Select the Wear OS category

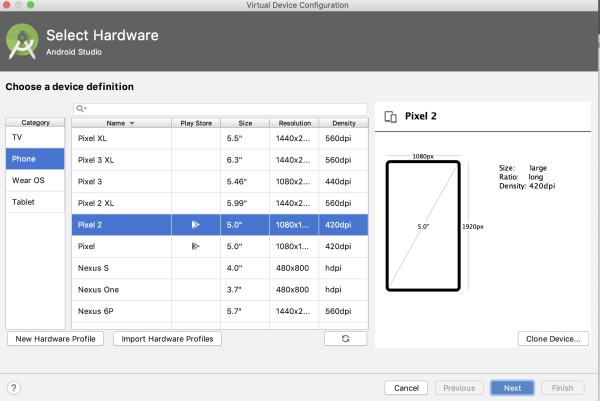tap(34, 180)
